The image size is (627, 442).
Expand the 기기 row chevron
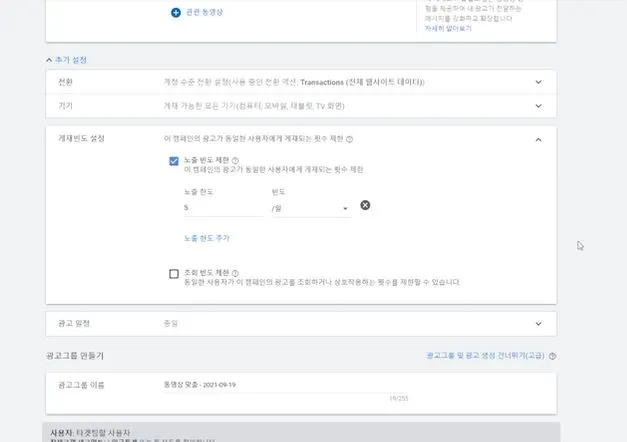coord(538,106)
